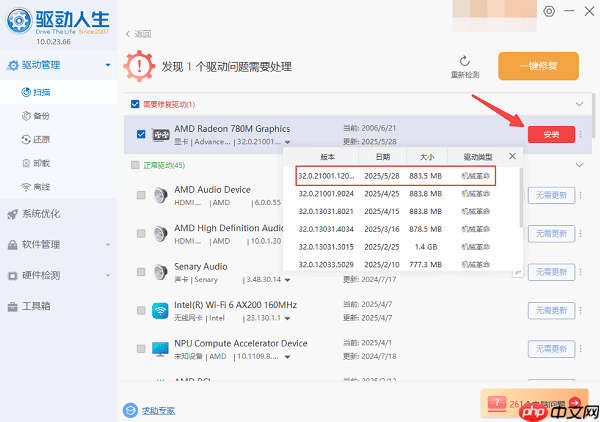Open more options for NPU Compute Accelerator row
Image resolution: width=600 pixels, height=422 pixels.
coord(580,349)
